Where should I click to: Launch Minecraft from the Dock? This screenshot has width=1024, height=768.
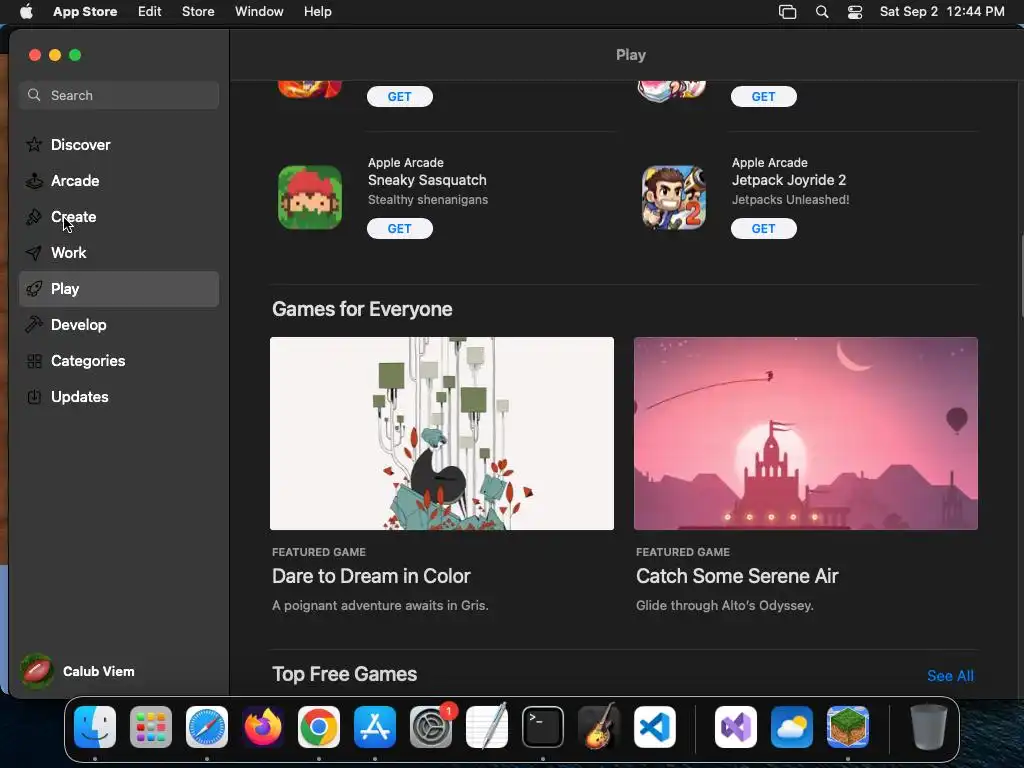[x=848, y=727]
